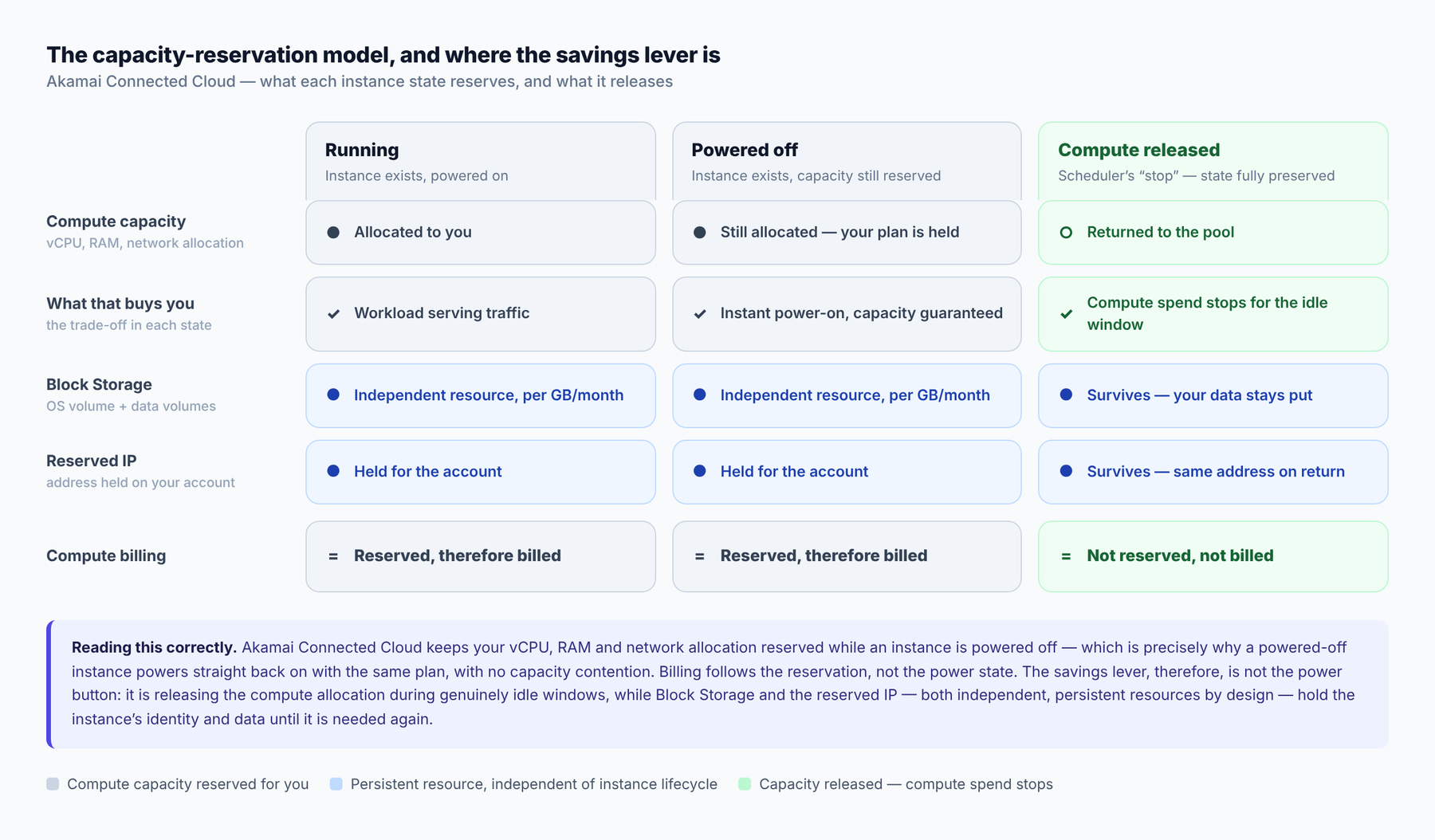This screenshot has height=840, width=1435.
Task: Select the 'Powered off' column header
Action: point(847,161)
